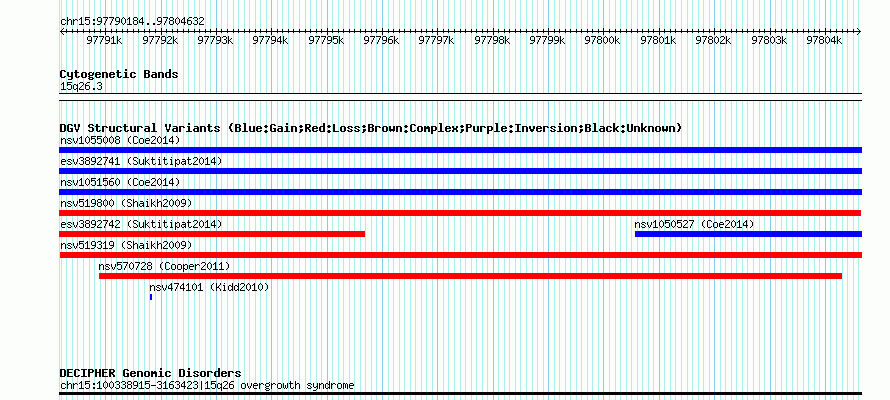Click the chr15:97790184..97804632 coordinates label

(132, 22)
